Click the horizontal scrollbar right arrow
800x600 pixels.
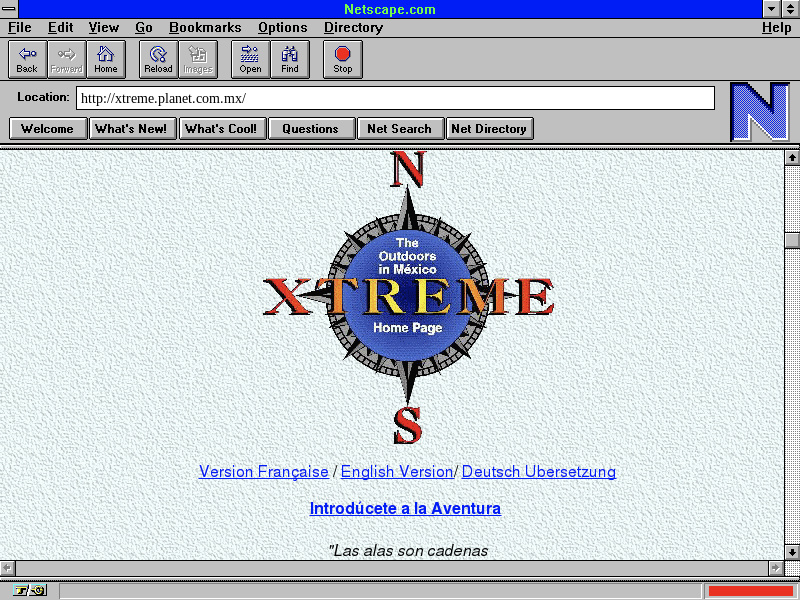[x=775, y=568]
